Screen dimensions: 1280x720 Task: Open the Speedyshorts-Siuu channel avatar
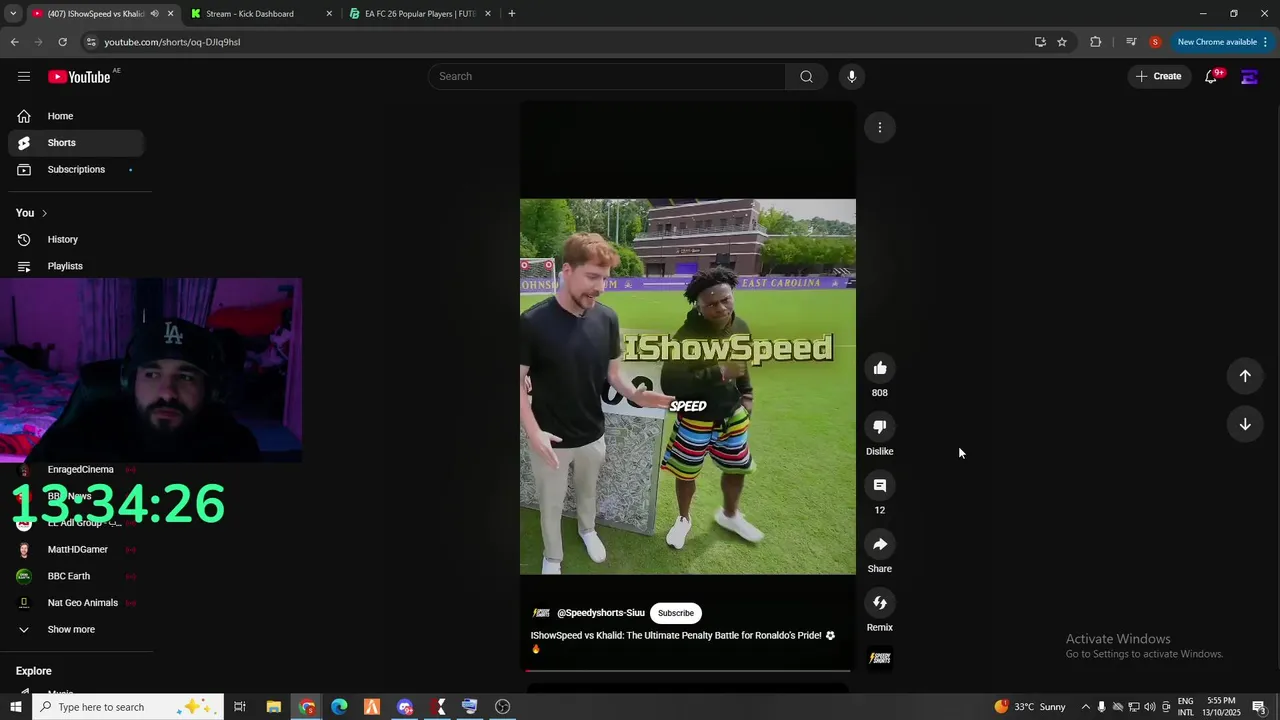point(541,613)
